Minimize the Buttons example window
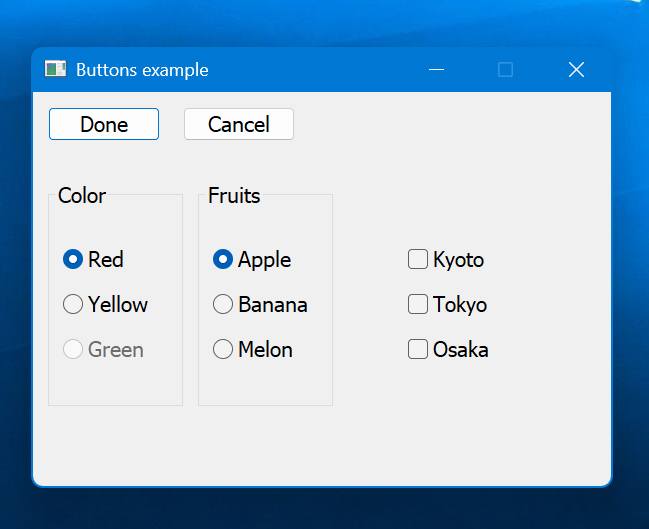 (x=436, y=70)
